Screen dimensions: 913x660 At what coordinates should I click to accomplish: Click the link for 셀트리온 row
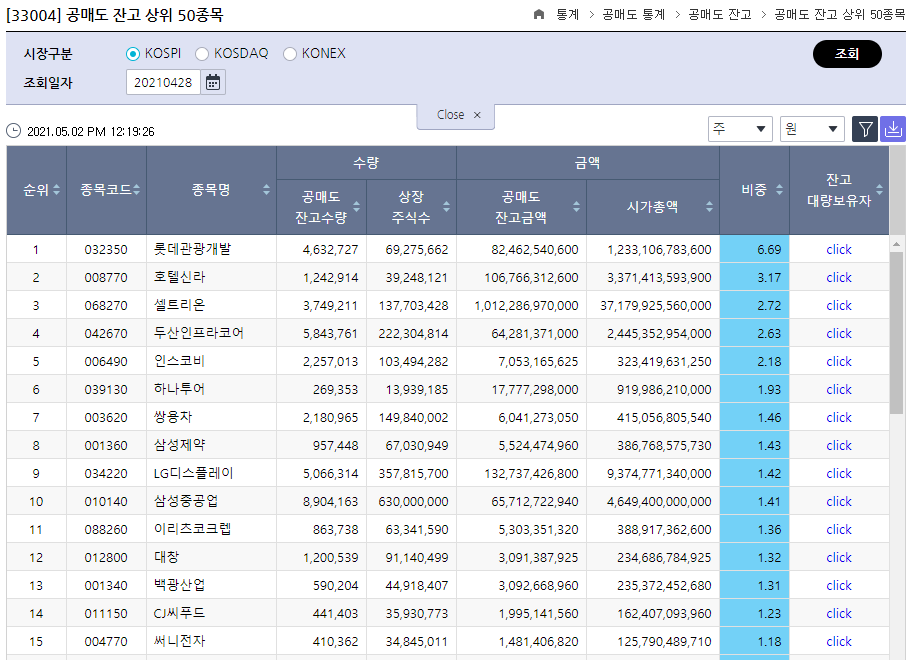[x=838, y=305]
